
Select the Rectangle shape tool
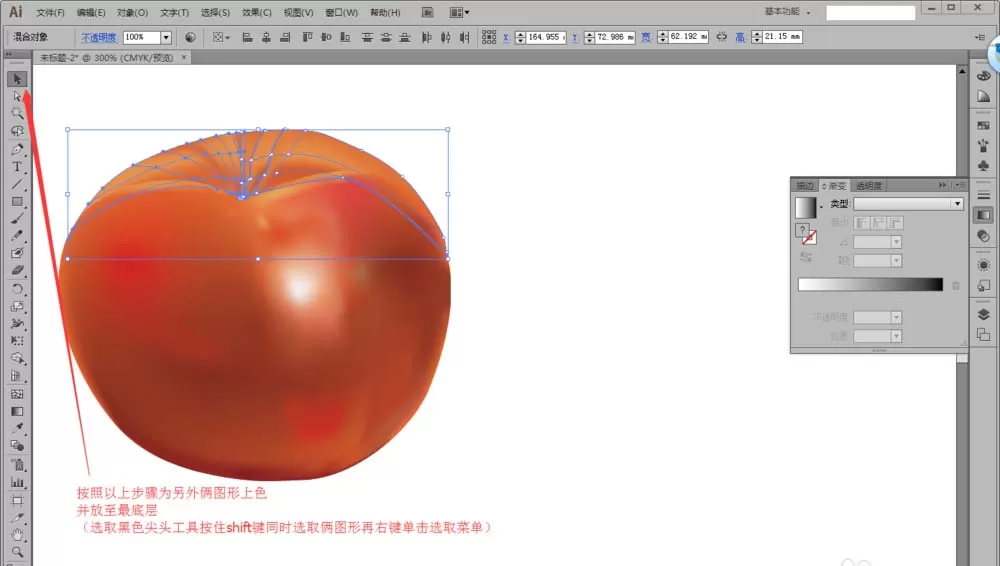tap(17, 202)
